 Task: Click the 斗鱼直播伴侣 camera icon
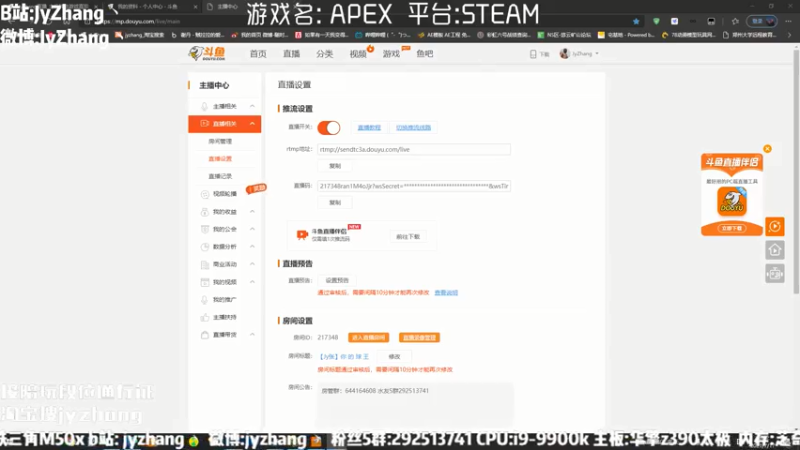click(302, 235)
